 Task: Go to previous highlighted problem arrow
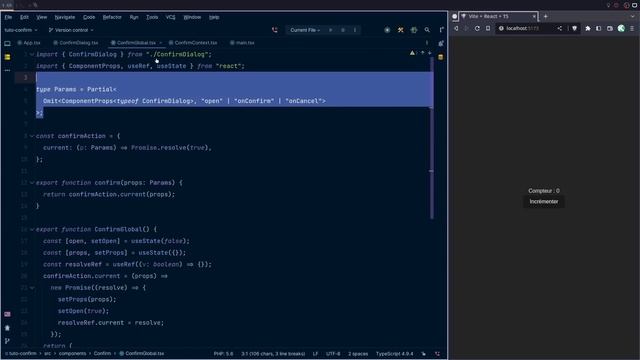point(422,53)
